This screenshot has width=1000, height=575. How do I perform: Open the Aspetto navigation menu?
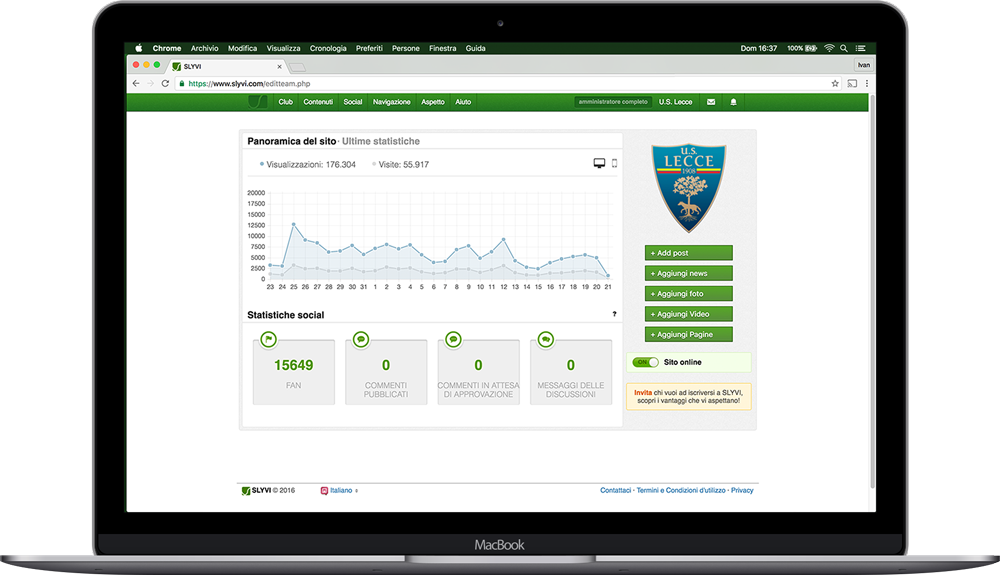[432, 102]
